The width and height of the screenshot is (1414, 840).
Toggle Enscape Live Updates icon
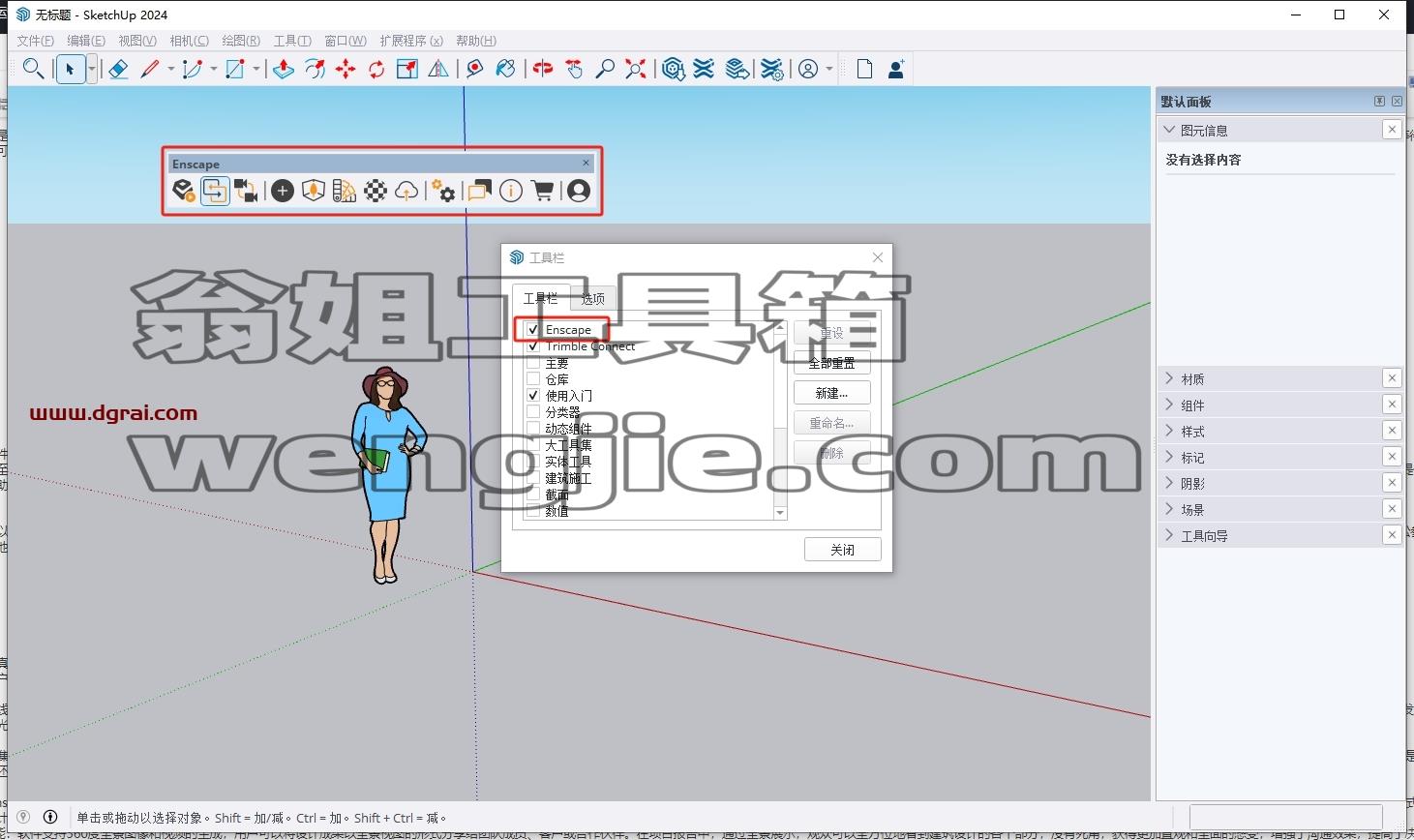click(x=215, y=191)
